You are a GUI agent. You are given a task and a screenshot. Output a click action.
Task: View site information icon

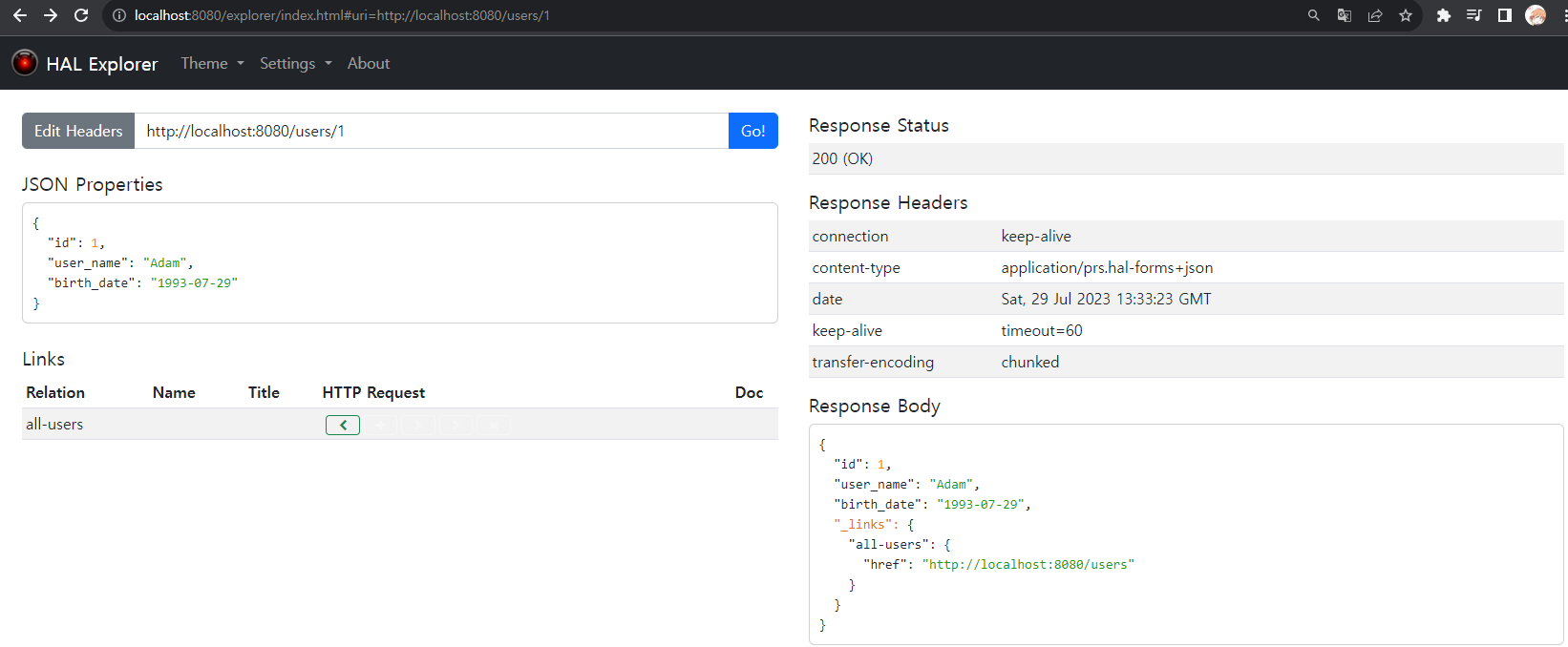click(x=119, y=15)
